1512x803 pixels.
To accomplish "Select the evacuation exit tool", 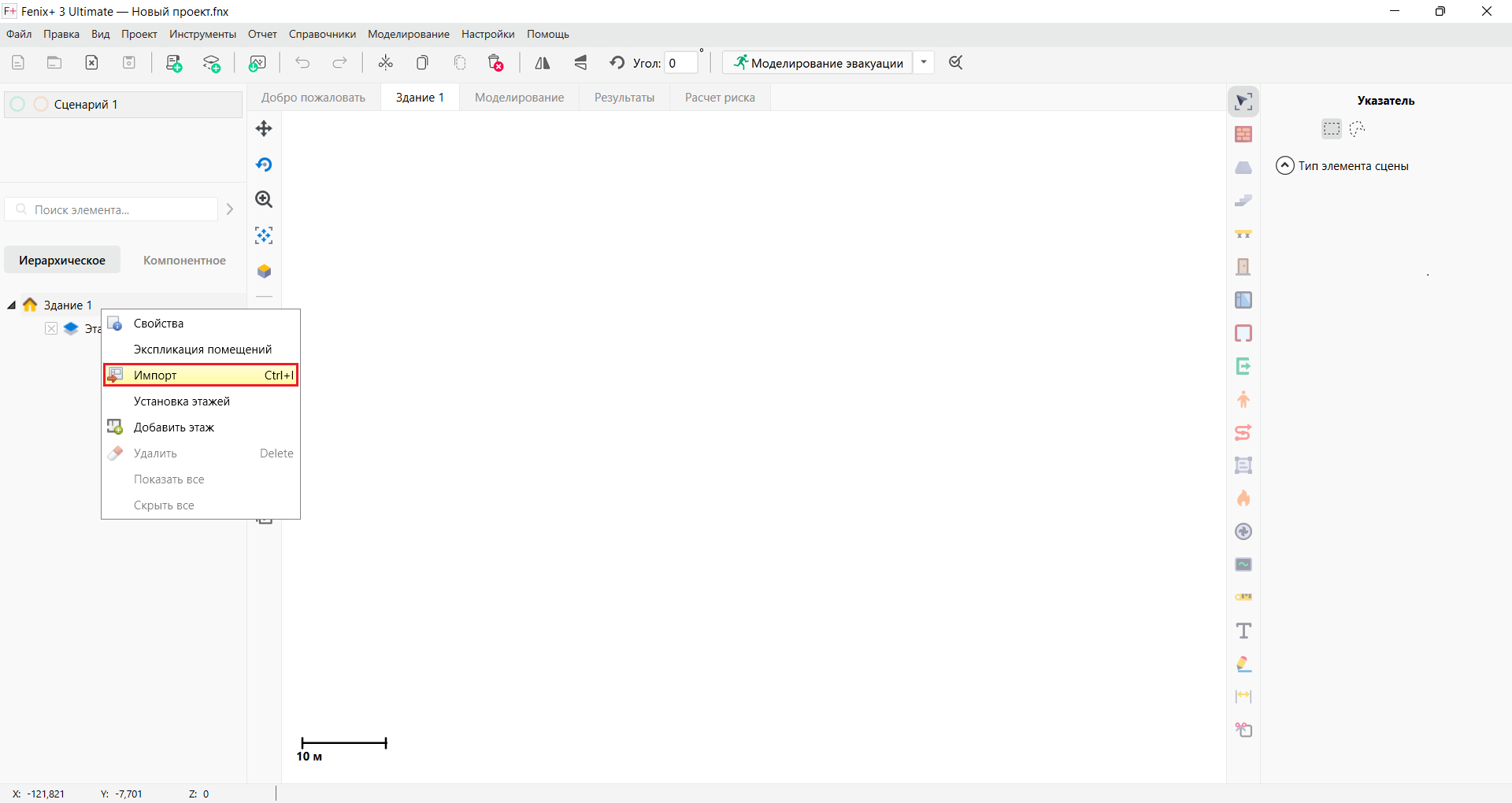I will coord(1244,366).
